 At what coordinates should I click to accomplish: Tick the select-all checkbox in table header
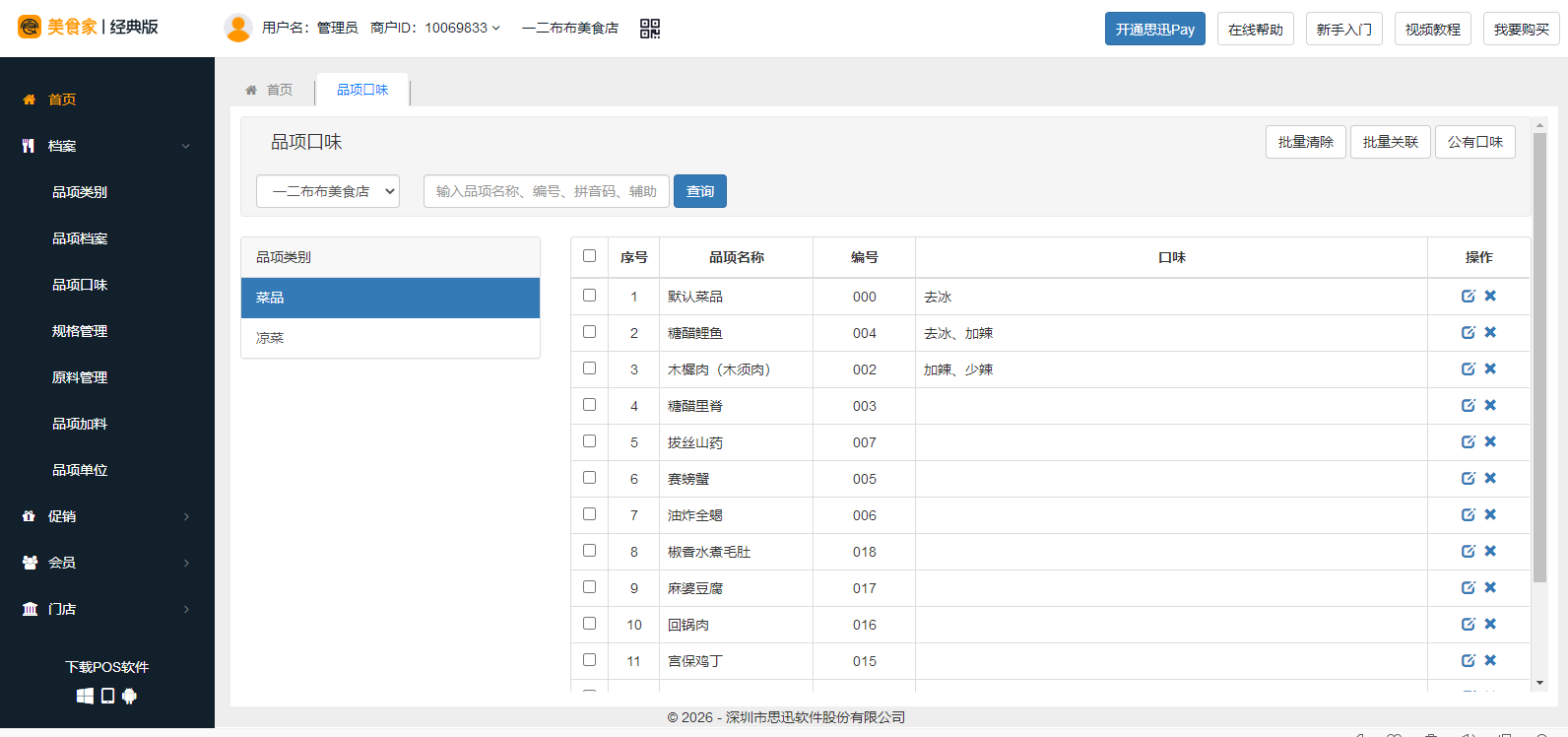[x=589, y=256]
